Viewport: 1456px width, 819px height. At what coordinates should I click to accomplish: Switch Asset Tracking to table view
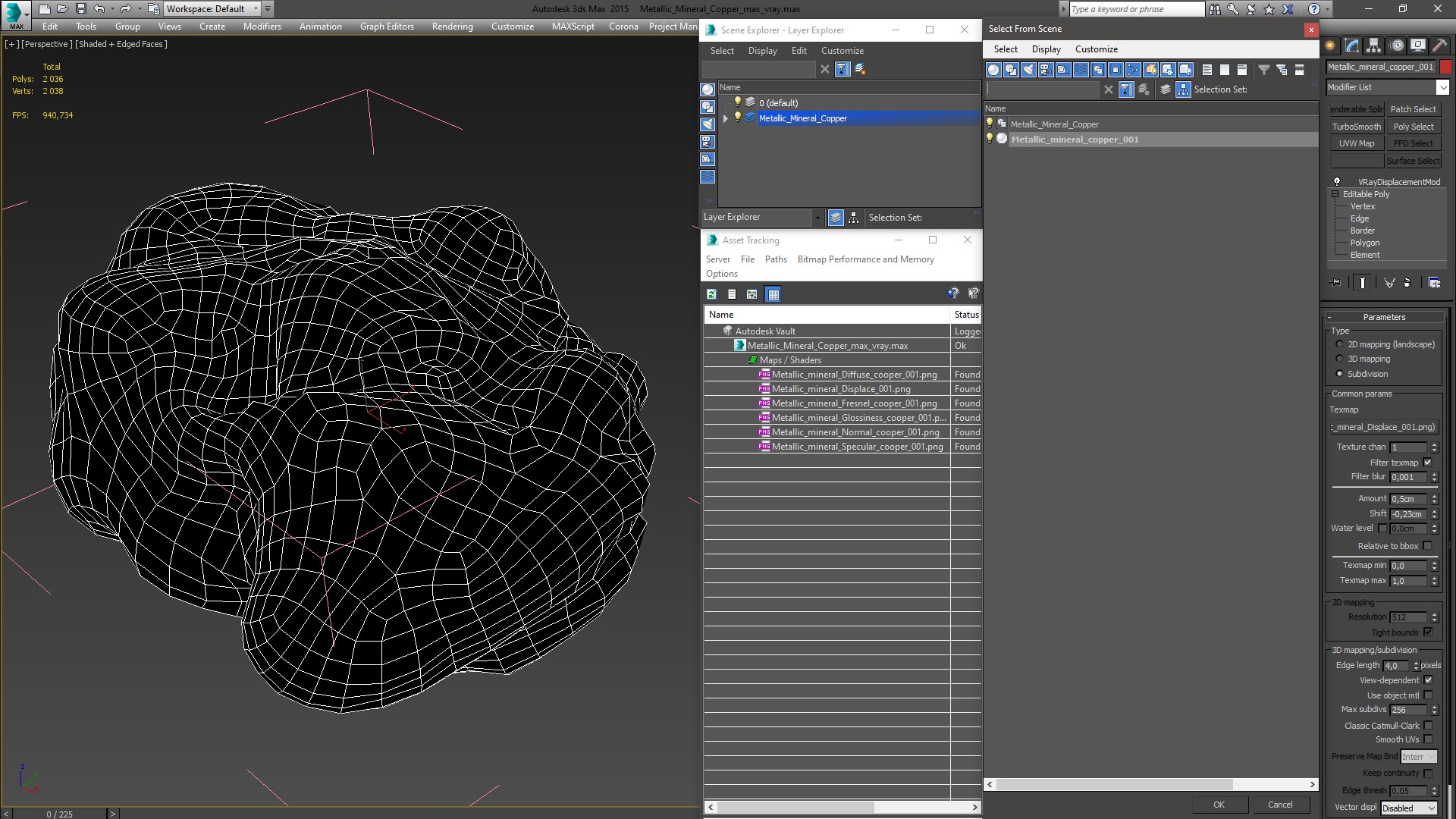point(773,294)
